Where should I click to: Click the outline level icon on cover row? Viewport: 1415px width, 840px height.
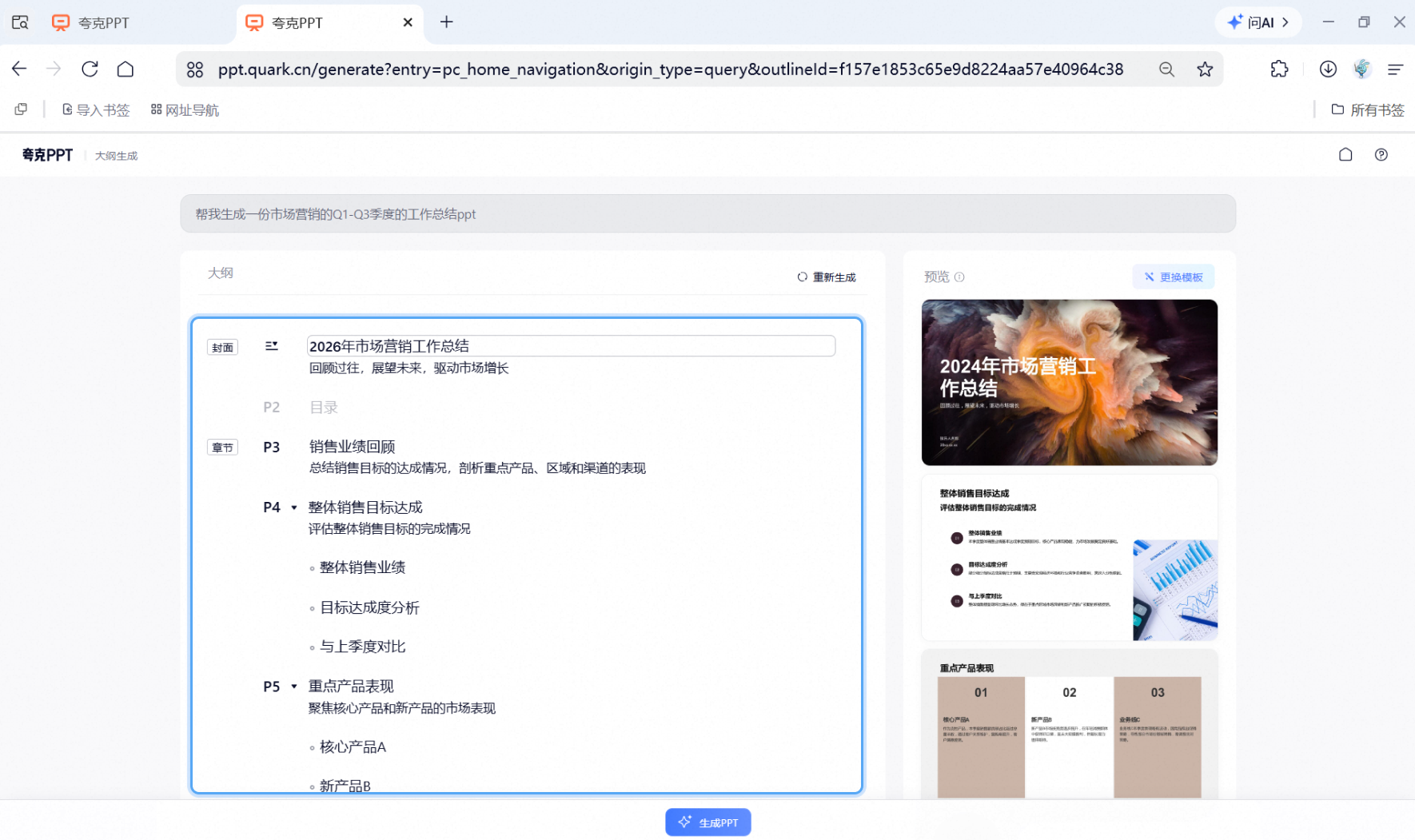pyautogui.click(x=272, y=346)
